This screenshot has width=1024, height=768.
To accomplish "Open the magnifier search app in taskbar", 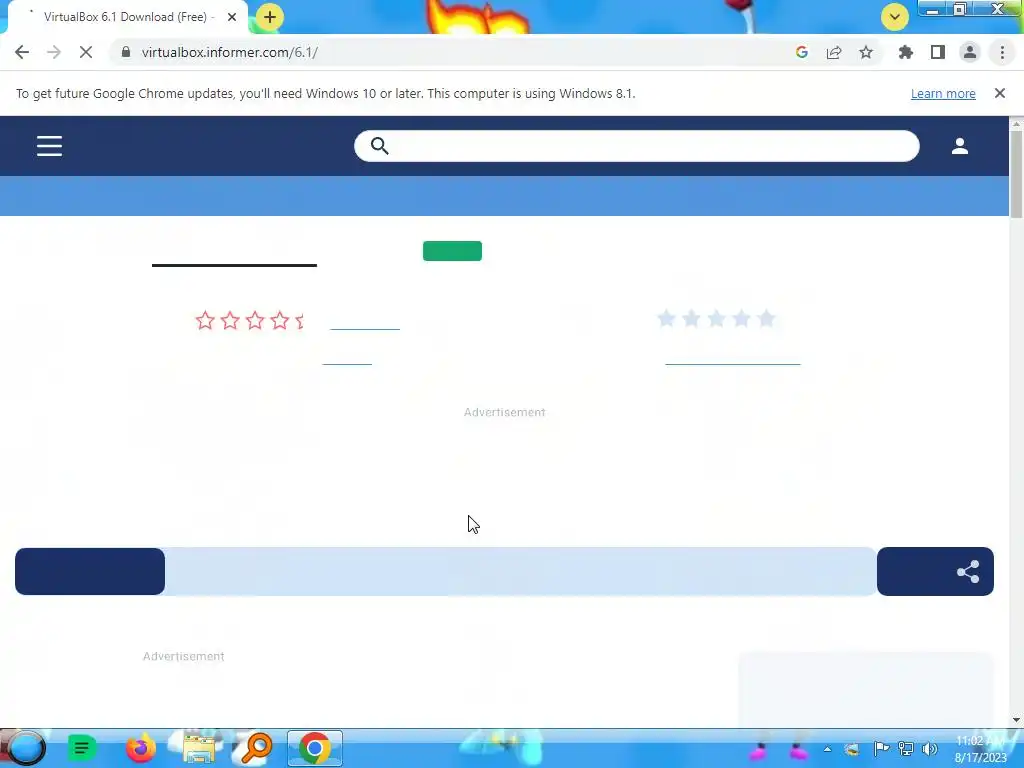I will [x=257, y=748].
